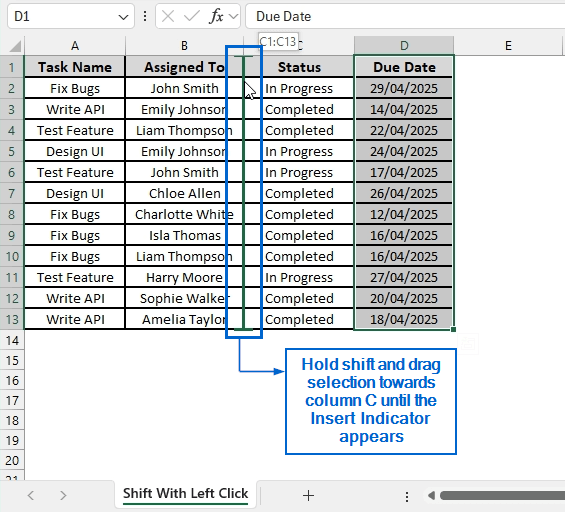Click the Due Date header cell
The width and height of the screenshot is (565, 512).
(x=404, y=67)
